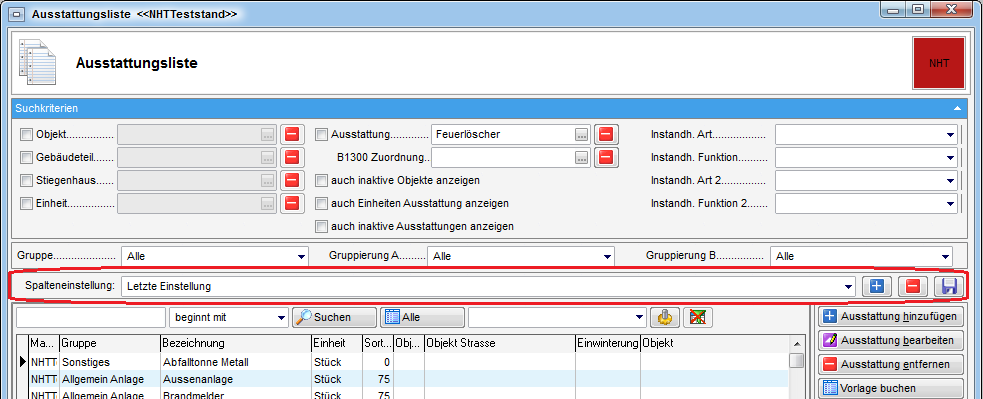Viewport: 983px width, 399px height.
Task: Click the gold stamp icon next to filter dropdown
Action: (665, 317)
